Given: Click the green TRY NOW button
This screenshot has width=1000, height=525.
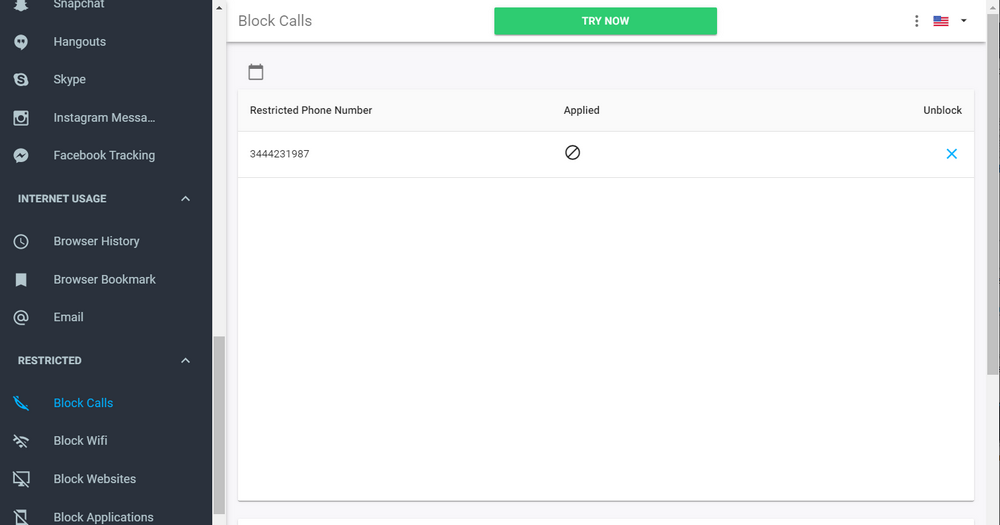Looking at the screenshot, I should pyautogui.click(x=605, y=21).
